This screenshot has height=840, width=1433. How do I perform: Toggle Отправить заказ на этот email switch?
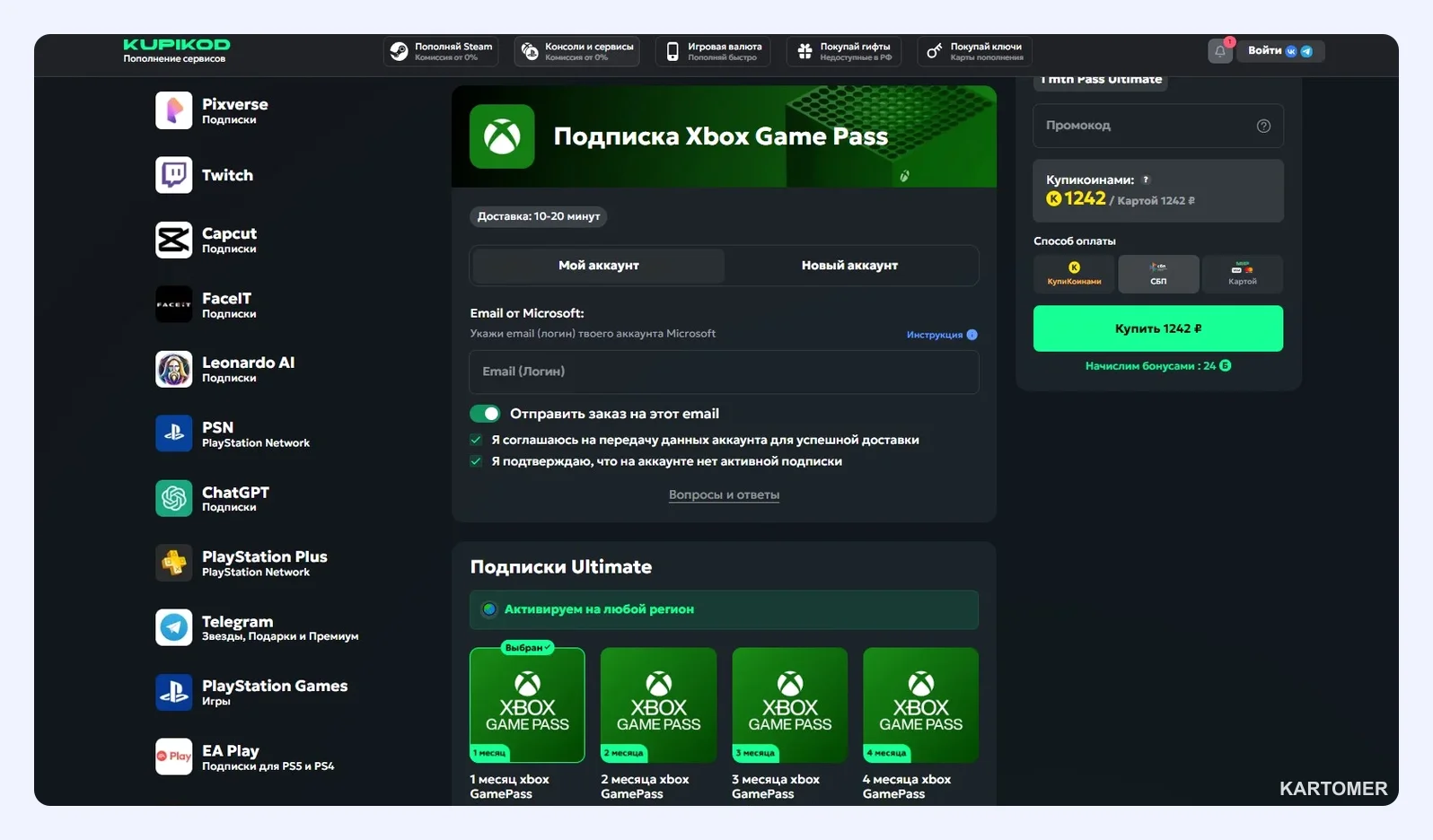click(x=485, y=414)
